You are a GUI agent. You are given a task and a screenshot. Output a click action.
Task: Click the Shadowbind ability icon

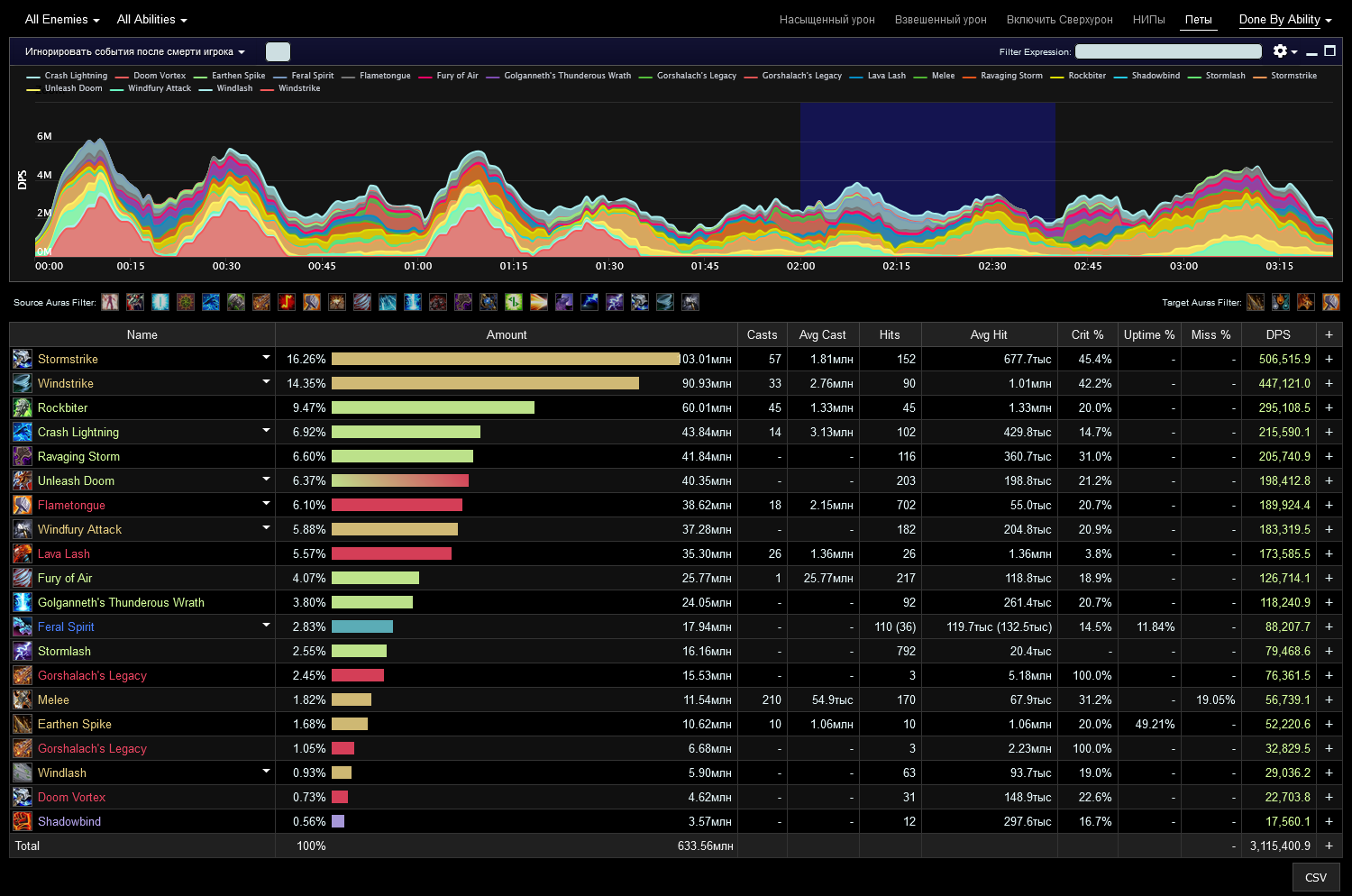click(23, 821)
